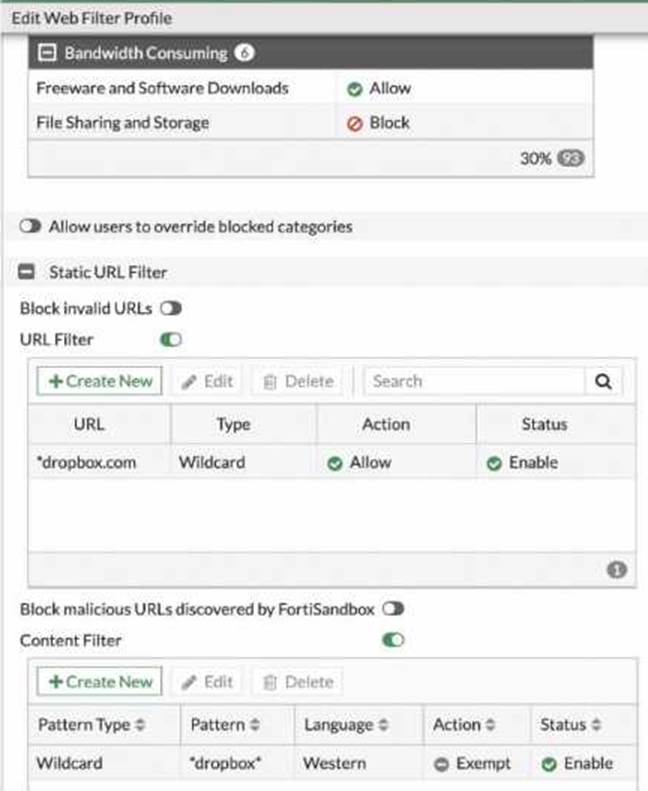Click the Exempt action icon in Content Filter

[440, 764]
